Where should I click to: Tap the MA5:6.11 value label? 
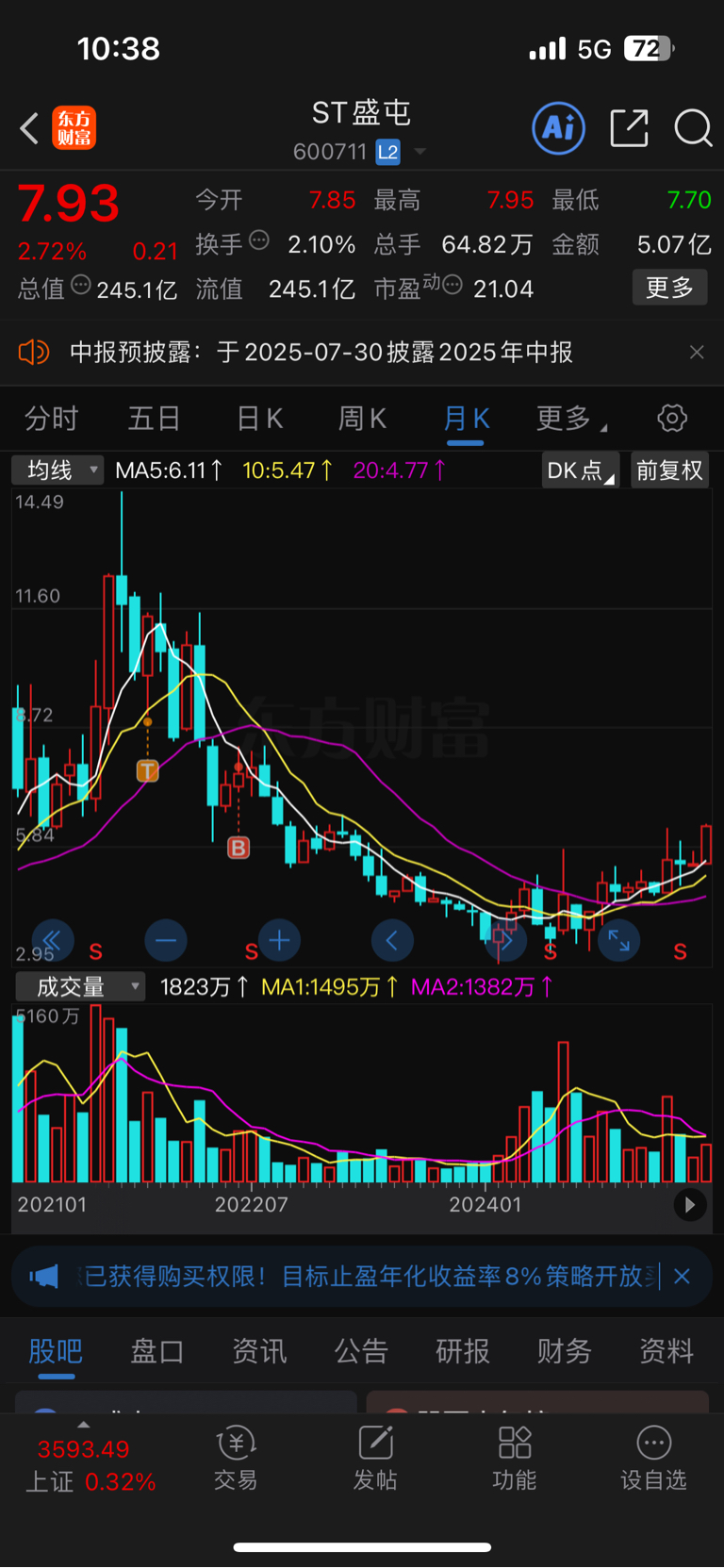169,470
